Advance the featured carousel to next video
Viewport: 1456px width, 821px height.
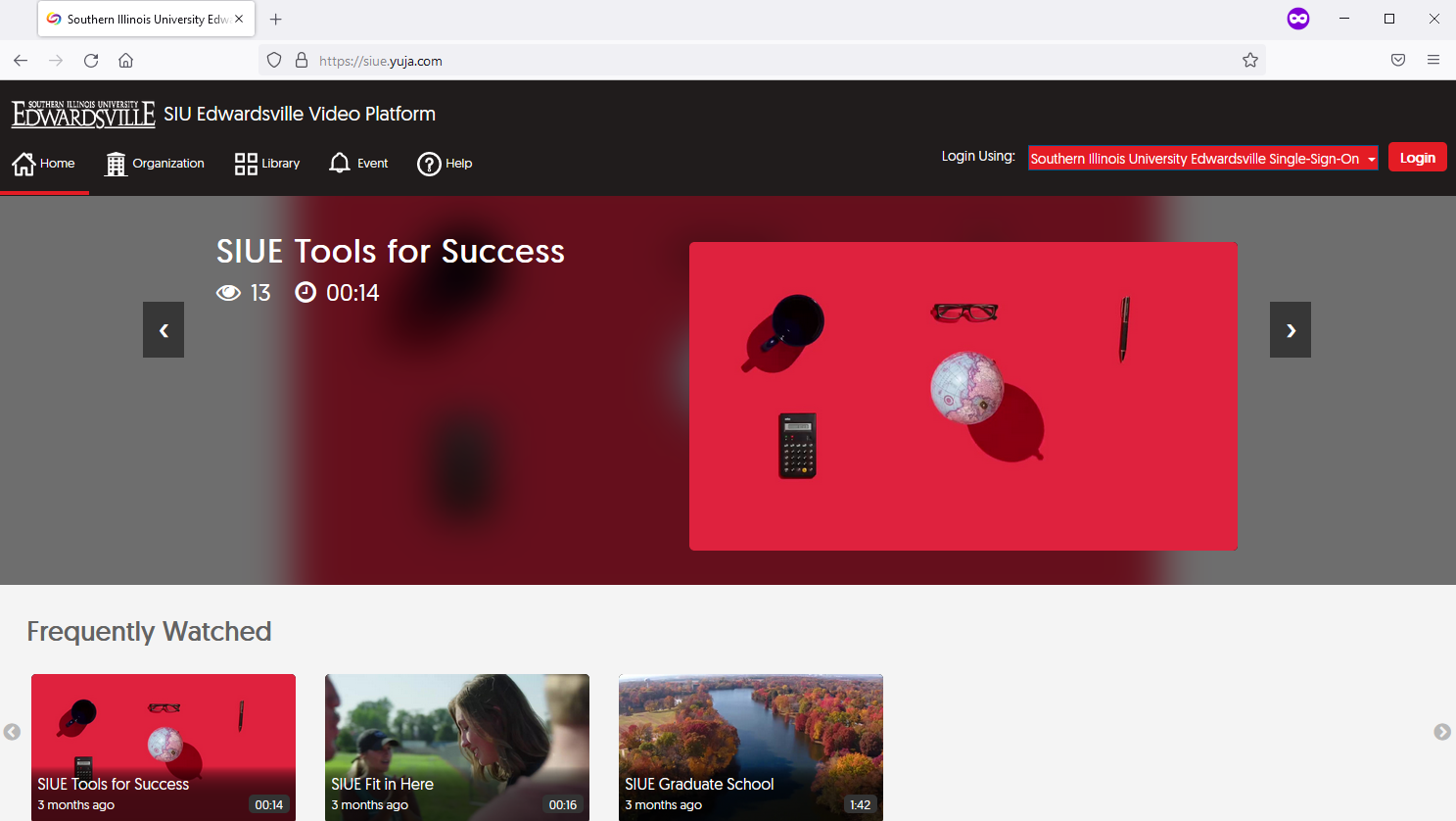[1290, 330]
